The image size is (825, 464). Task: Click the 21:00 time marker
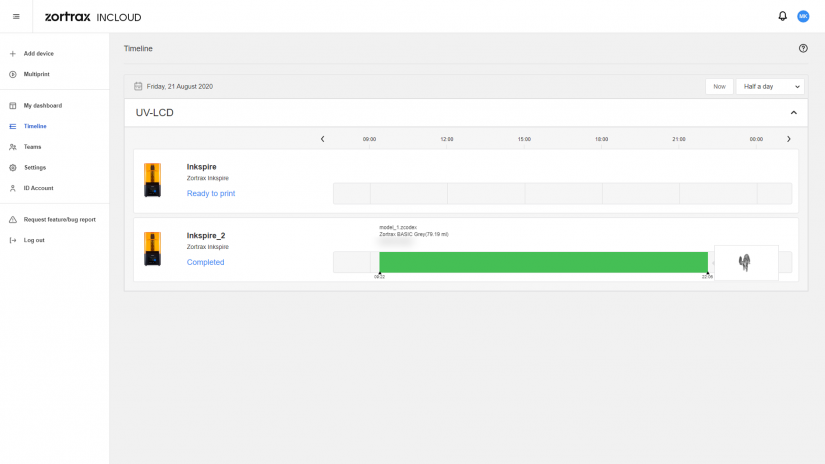coord(679,139)
